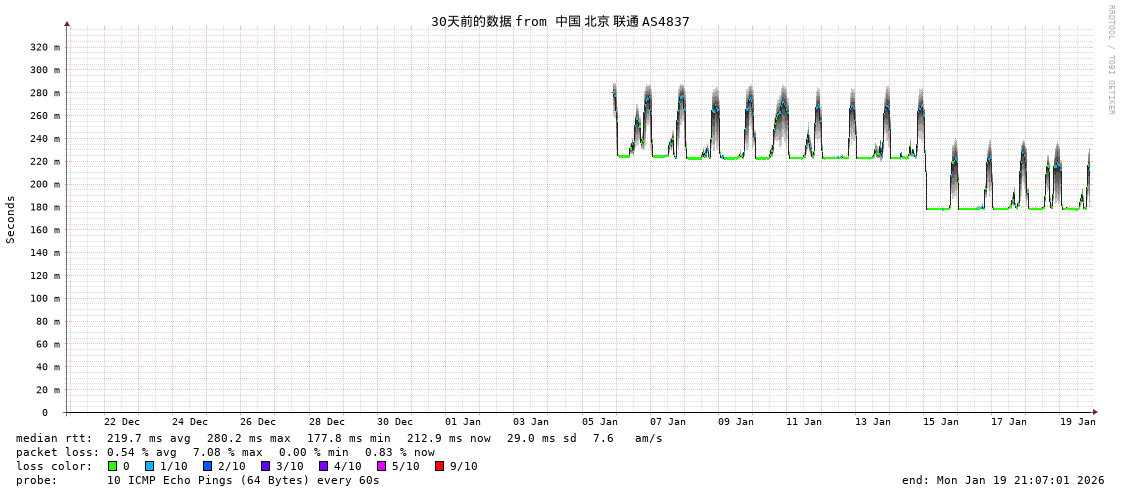Click the '177.8 ms min' rtt value

tap(349, 438)
